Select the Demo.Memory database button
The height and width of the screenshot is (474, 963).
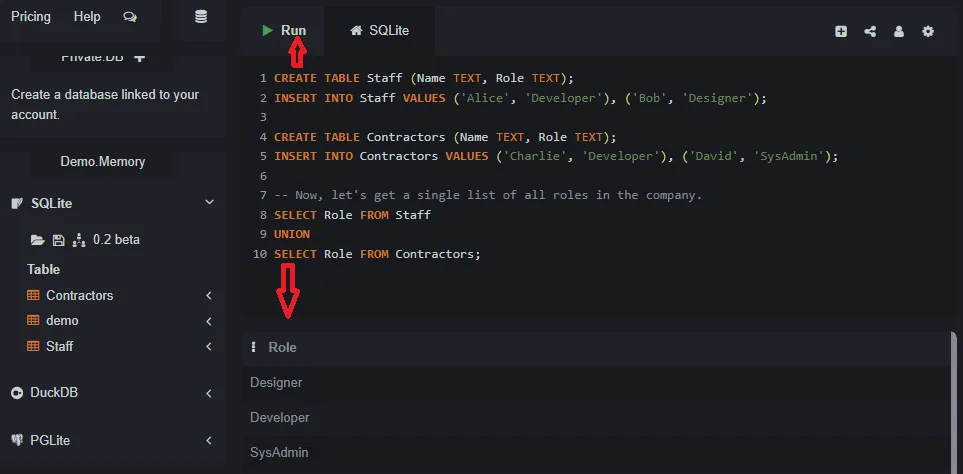tap(103, 161)
